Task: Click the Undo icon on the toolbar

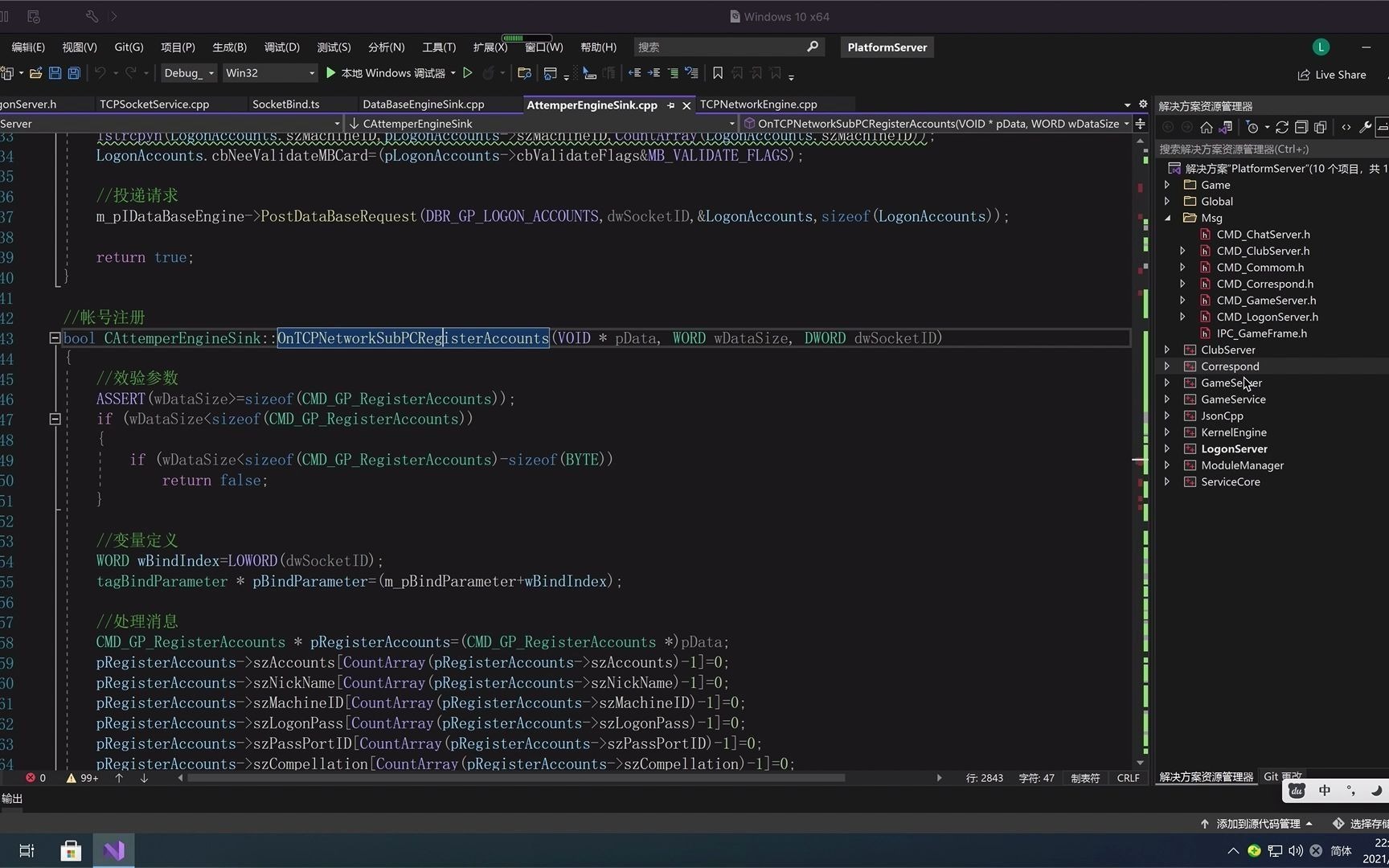Action: [x=101, y=72]
